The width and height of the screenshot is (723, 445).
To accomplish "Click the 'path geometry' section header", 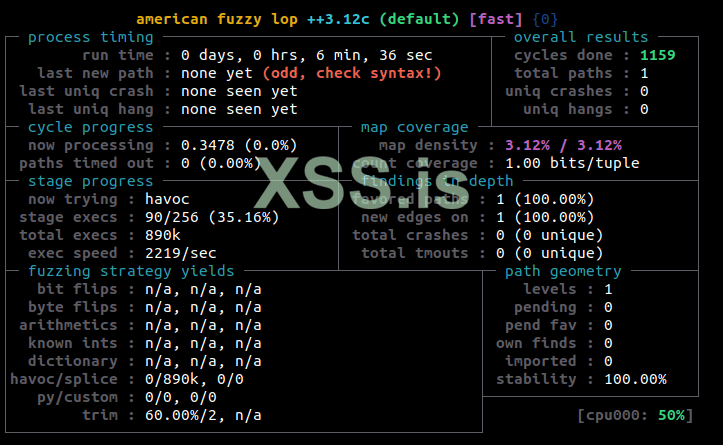I will click(x=563, y=271).
